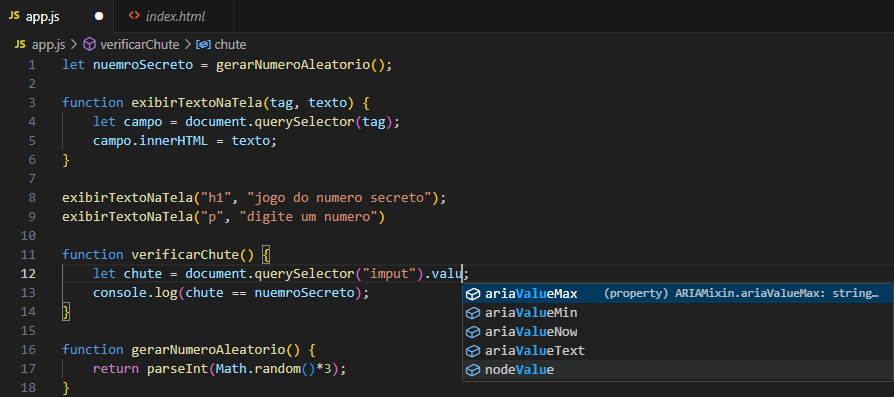Viewport: 894px width, 397px height.
Task: Click parseInt on line 17
Action: [x=177, y=368]
